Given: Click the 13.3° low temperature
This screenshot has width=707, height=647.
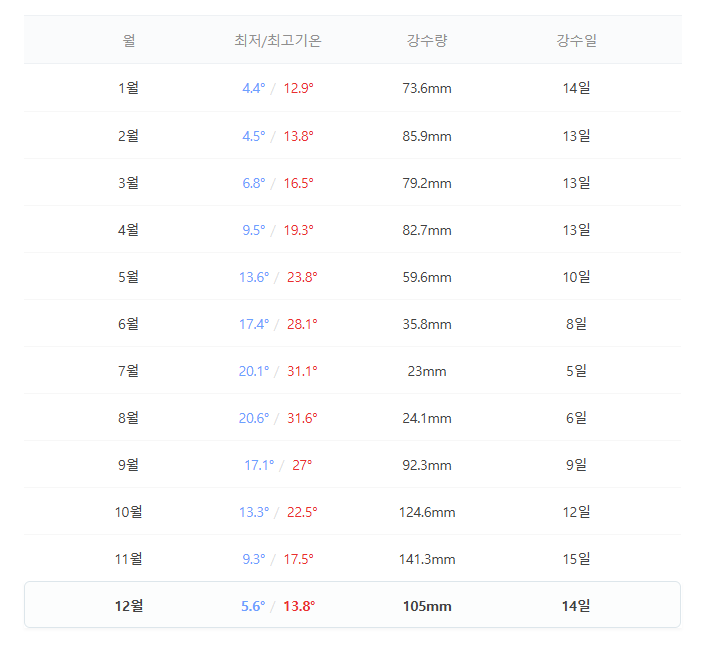Looking at the screenshot, I should click(x=254, y=512).
